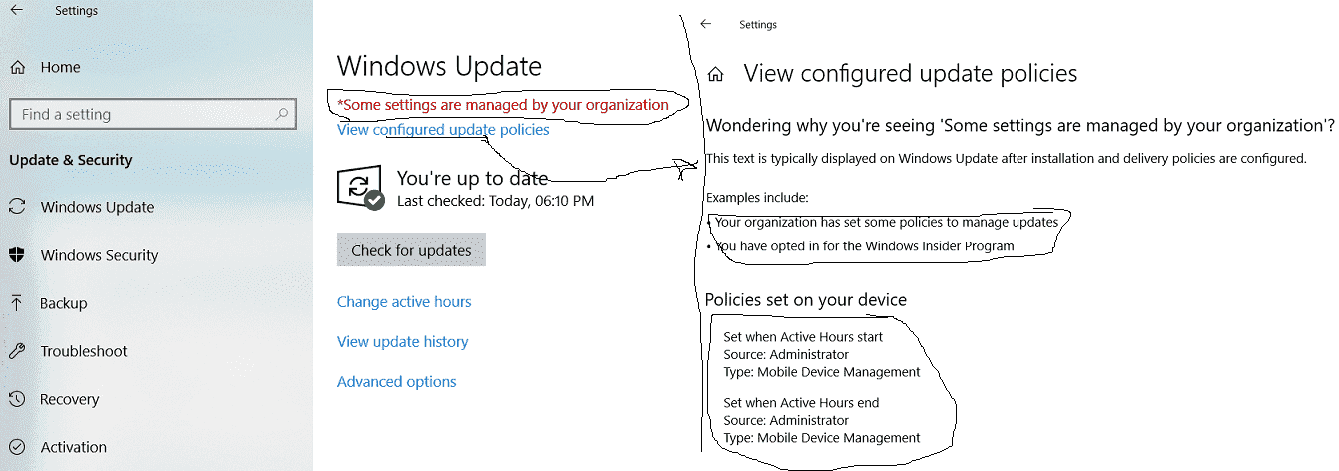Click the red managed by your organization notice

click(x=503, y=104)
